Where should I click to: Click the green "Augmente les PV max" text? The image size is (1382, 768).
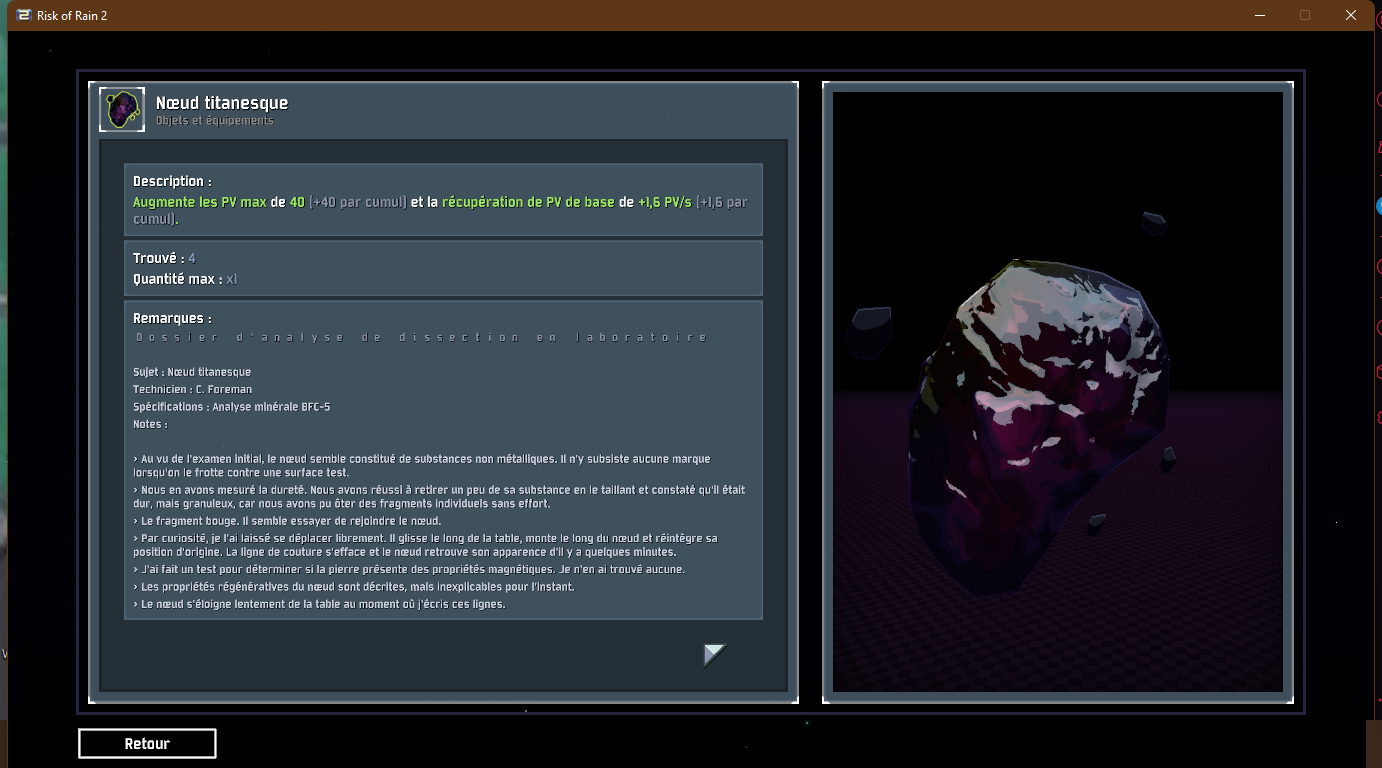coord(199,202)
